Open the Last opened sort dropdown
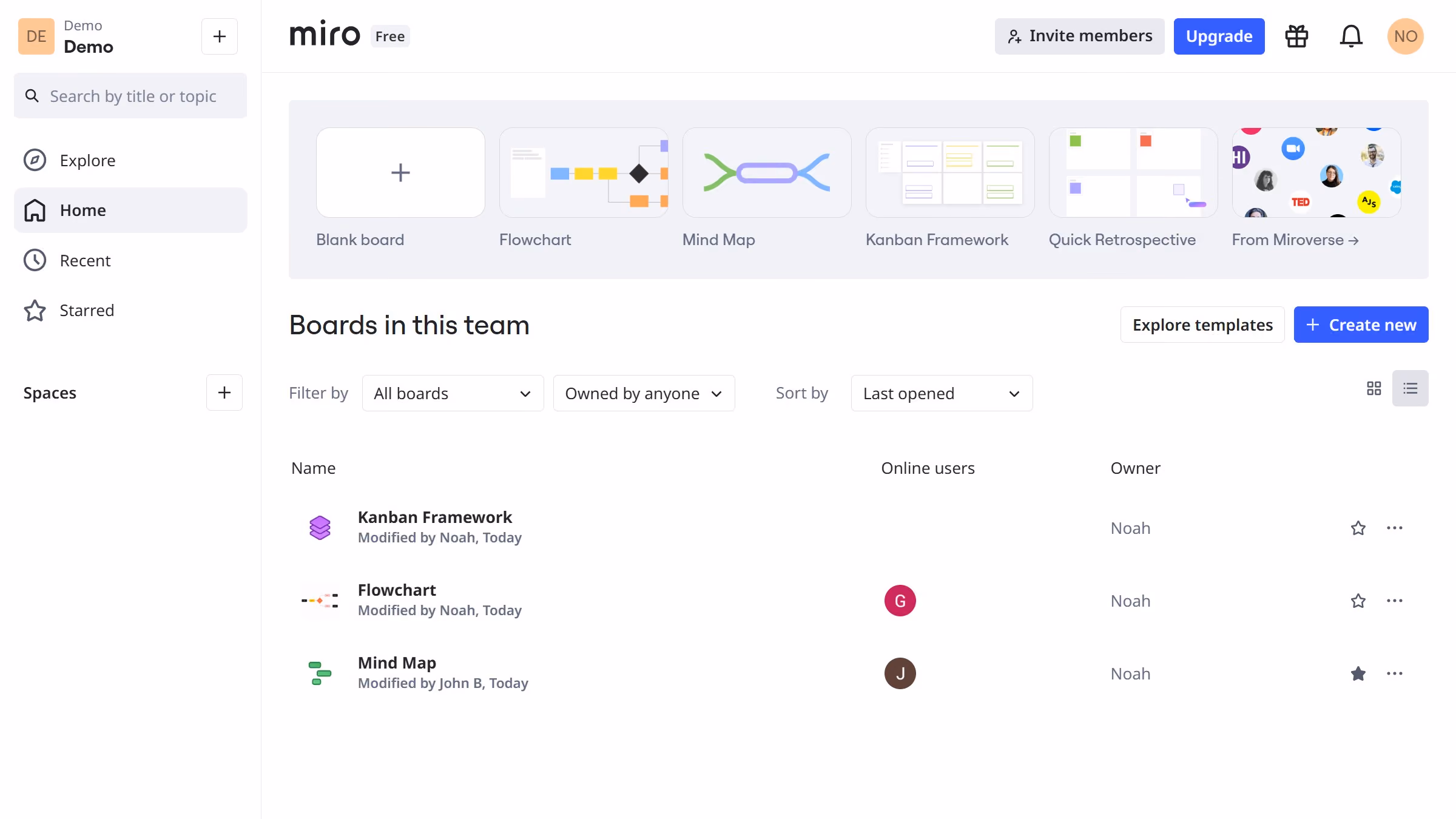This screenshot has width=1456, height=819. [942, 393]
